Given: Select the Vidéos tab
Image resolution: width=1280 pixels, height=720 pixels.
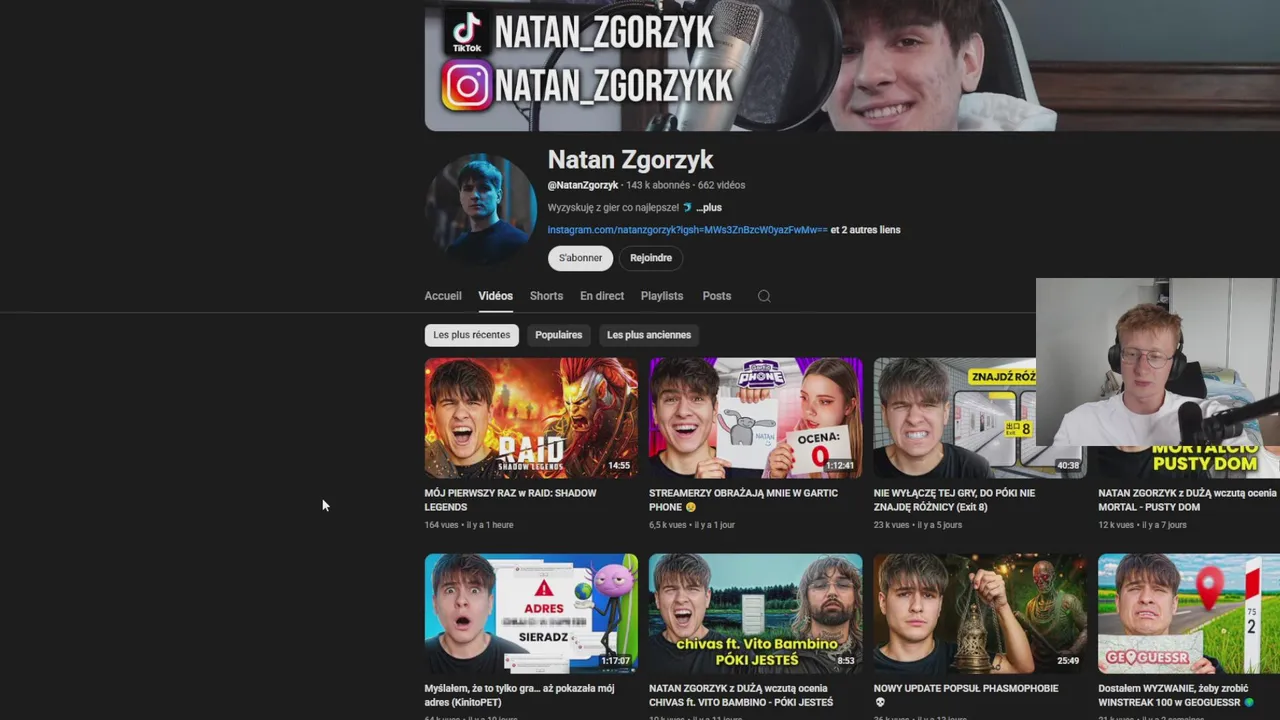Looking at the screenshot, I should (495, 296).
